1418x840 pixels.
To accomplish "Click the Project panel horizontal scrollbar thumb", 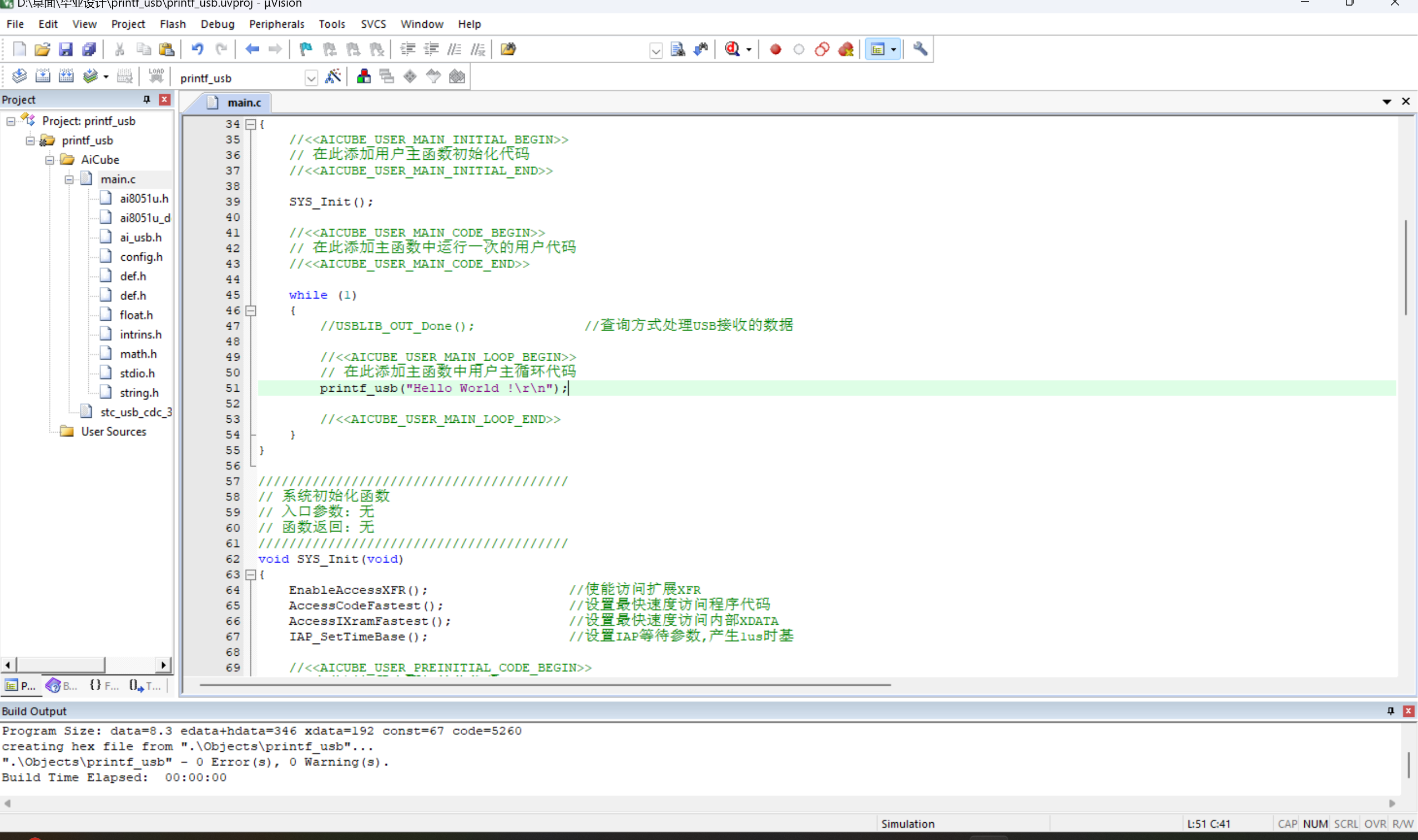I will [x=60, y=665].
